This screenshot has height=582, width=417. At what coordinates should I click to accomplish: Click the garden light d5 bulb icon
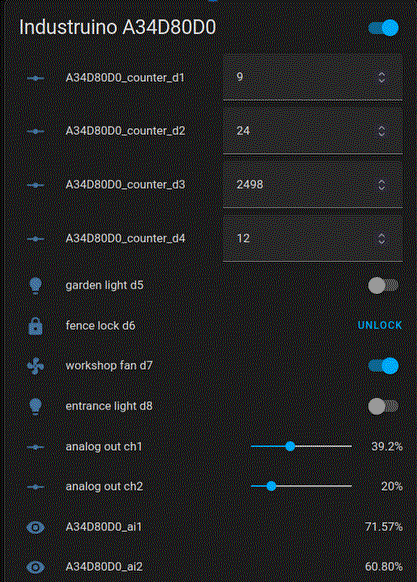click(x=35, y=285)
